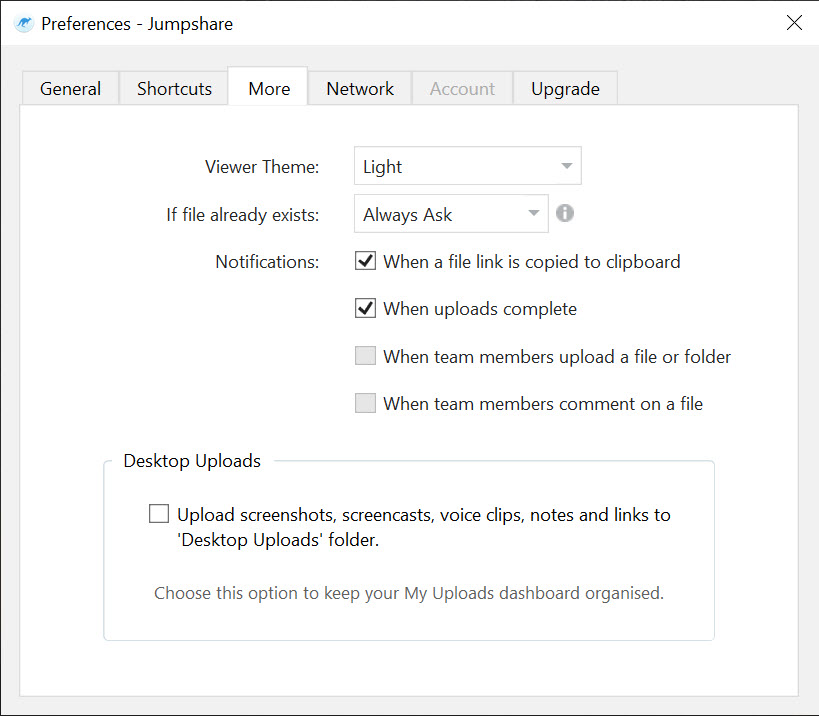Click the info icon beside Always Ask
The height and width of the screenshot is (716, 819).
[565, 213]
